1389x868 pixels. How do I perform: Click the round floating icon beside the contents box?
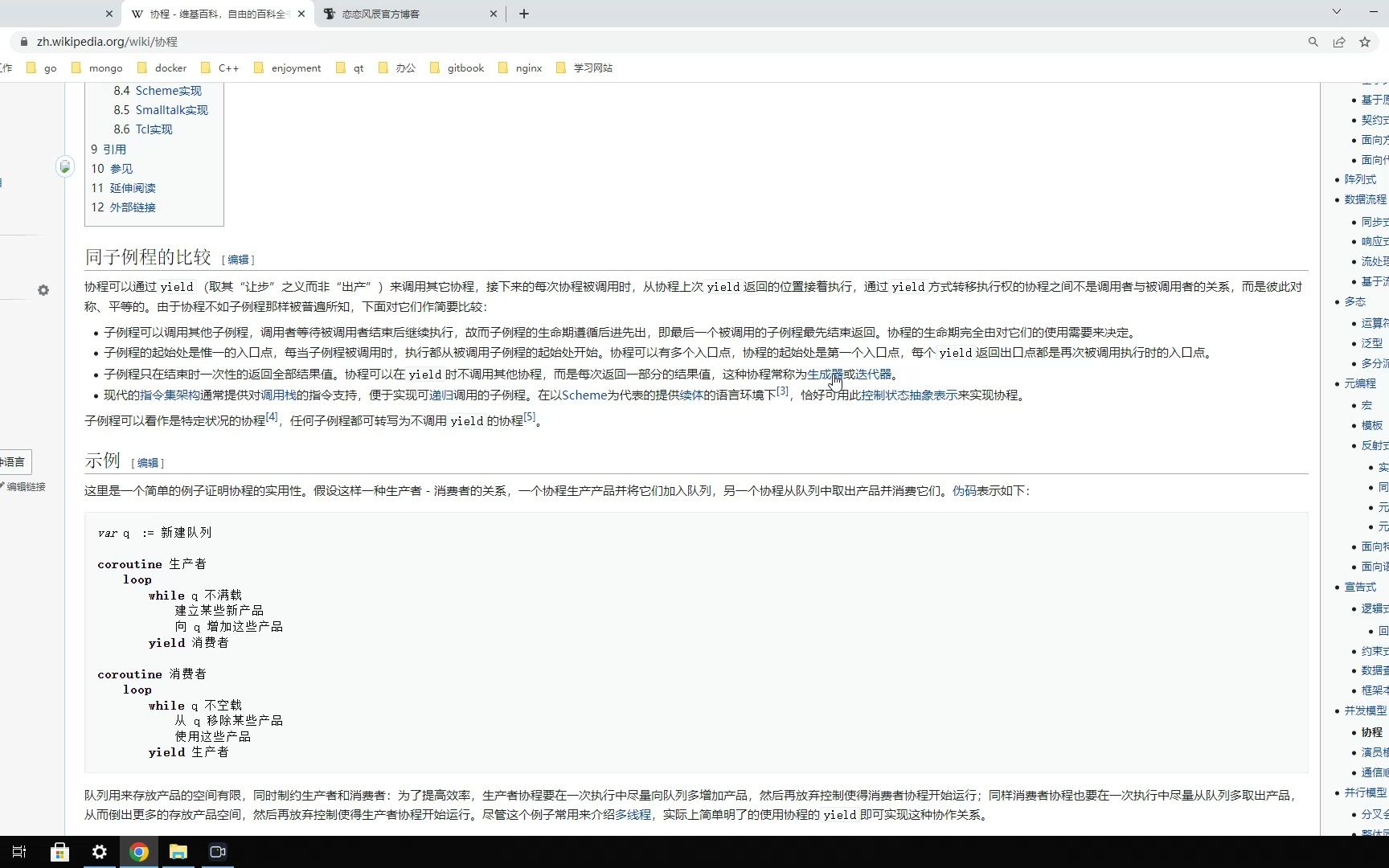click(65, 166)
